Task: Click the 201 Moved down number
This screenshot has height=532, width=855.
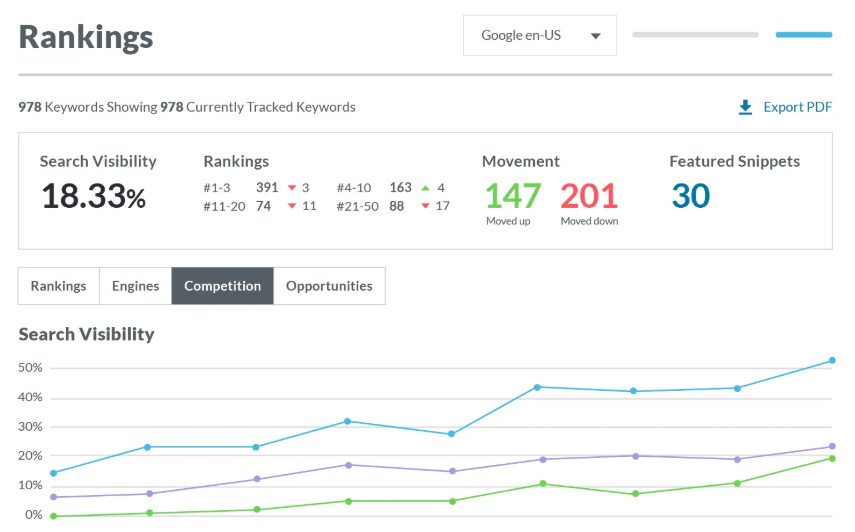Action: coord(589,195)
